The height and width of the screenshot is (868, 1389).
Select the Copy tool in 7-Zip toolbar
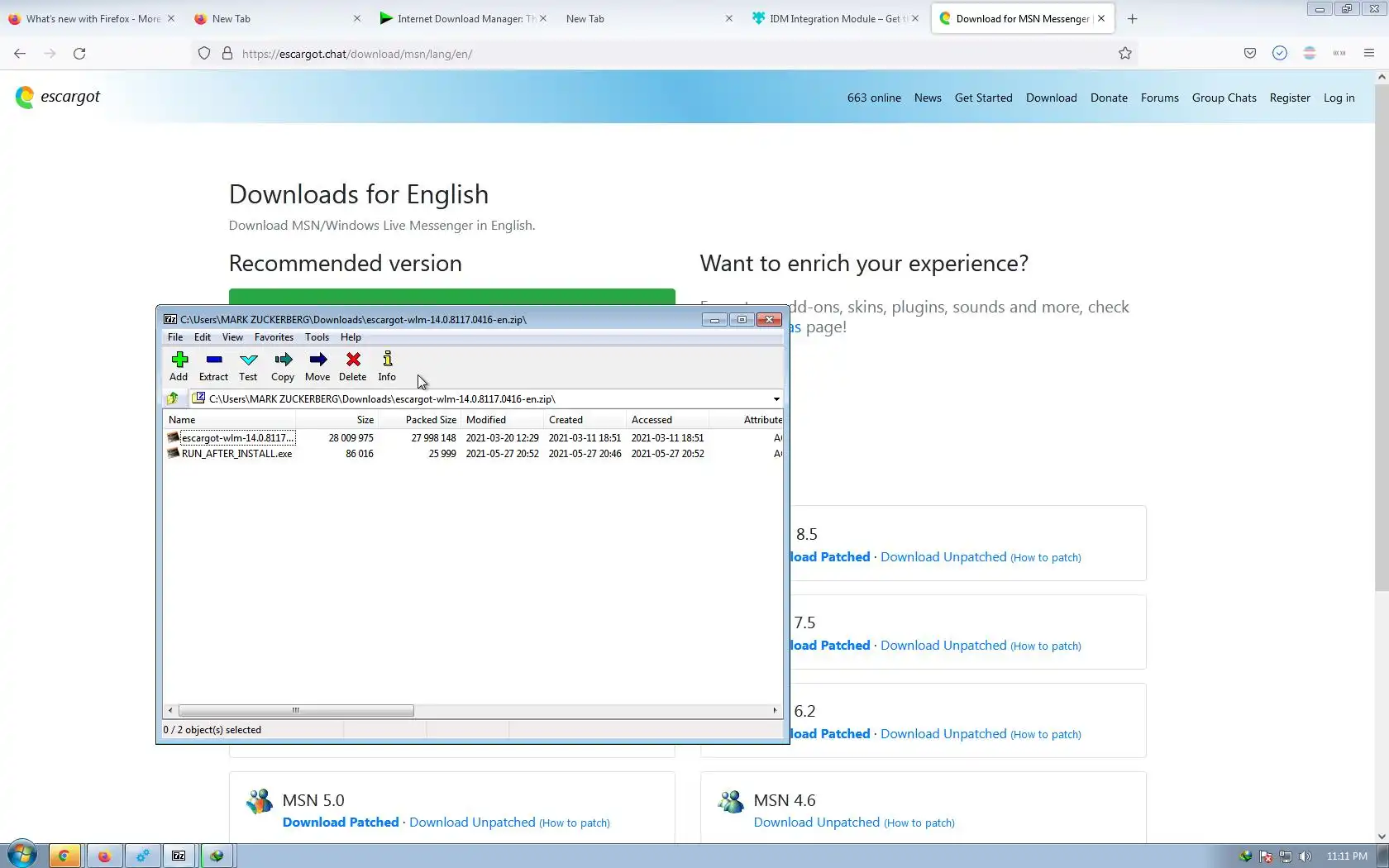tap(283, 366)
